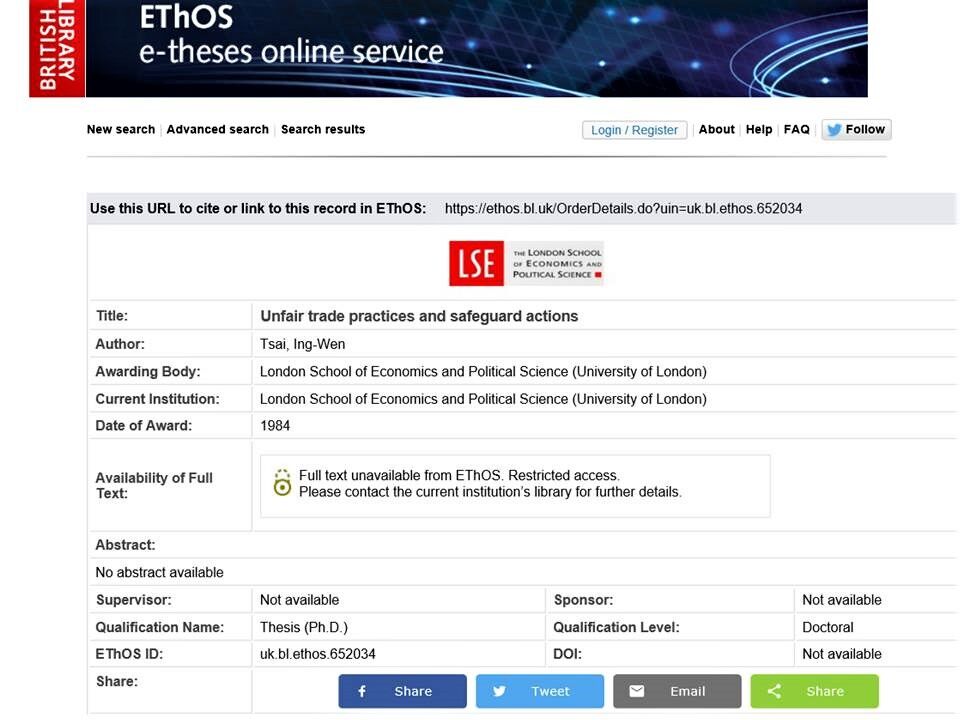Click the EThOS ID uk.bl.ethos.652034 value
Screen dimensions: 960x720
click(x=318, y=654)
